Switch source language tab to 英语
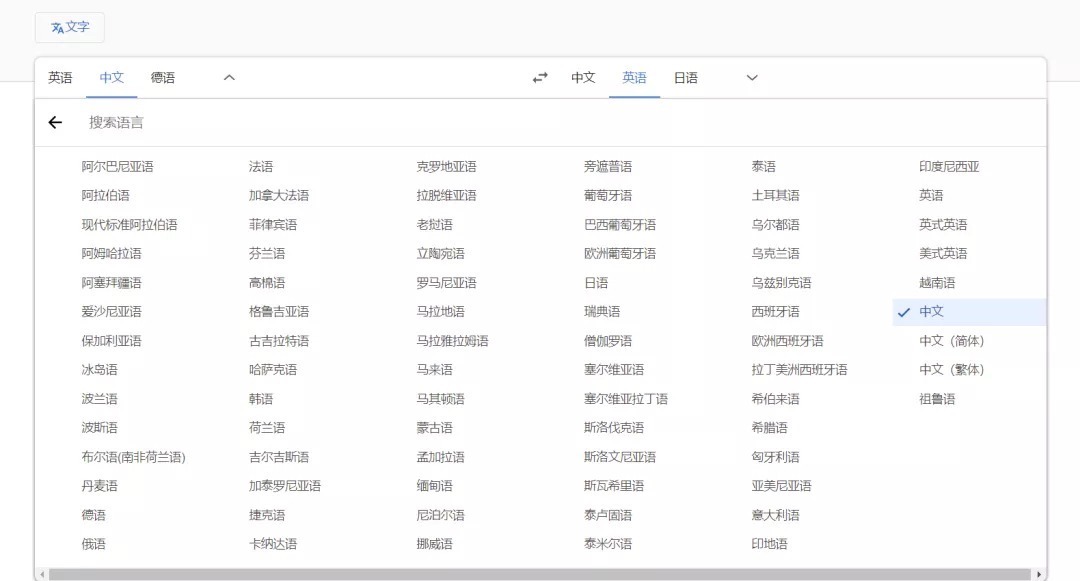Image resolution: width=1080 pixels, height=581 pixels. (60, 78)
